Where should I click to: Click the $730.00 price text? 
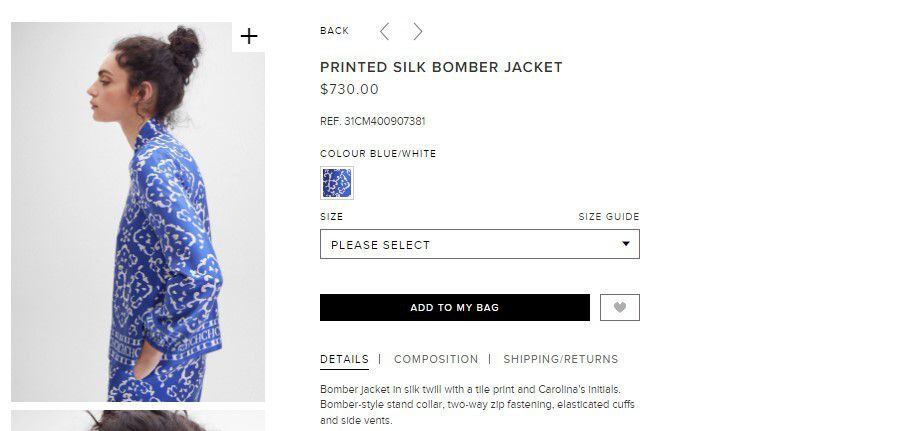349,89
